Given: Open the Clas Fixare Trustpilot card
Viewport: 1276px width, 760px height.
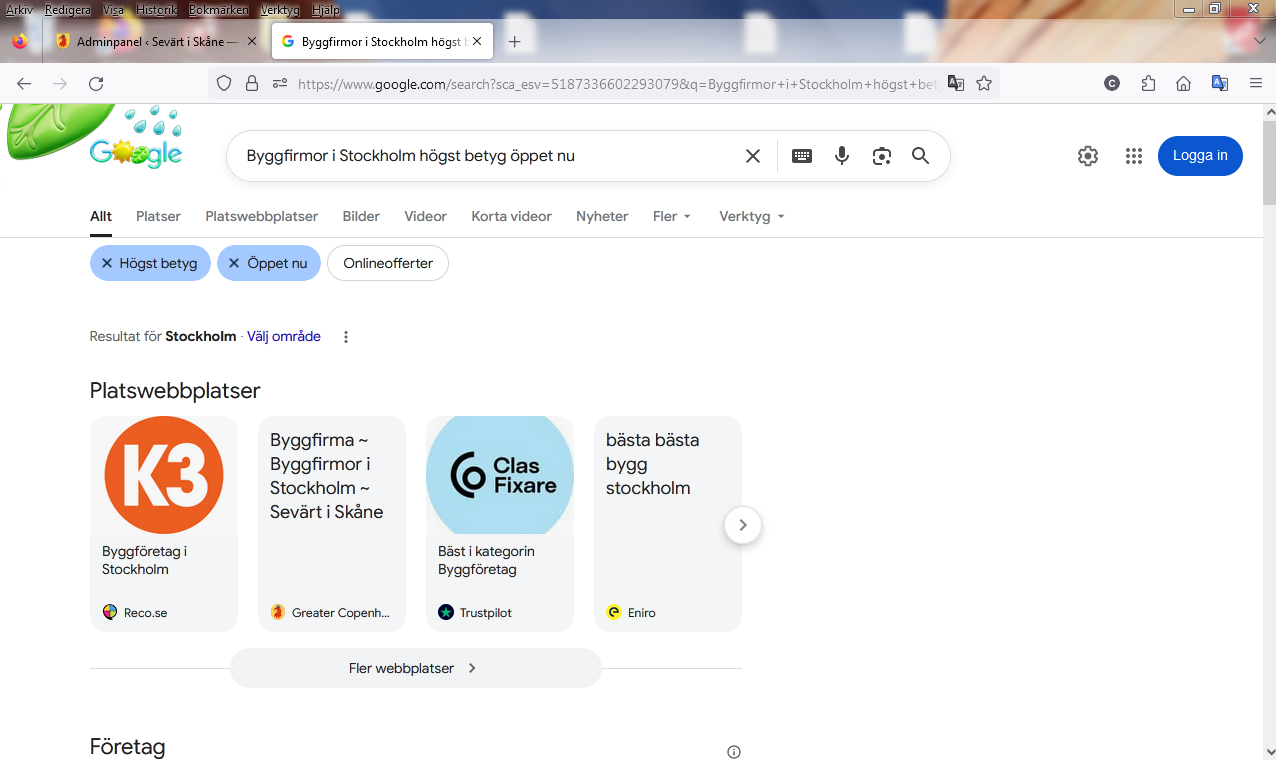Looking at the screenshot, I should [x=500, y=523].
